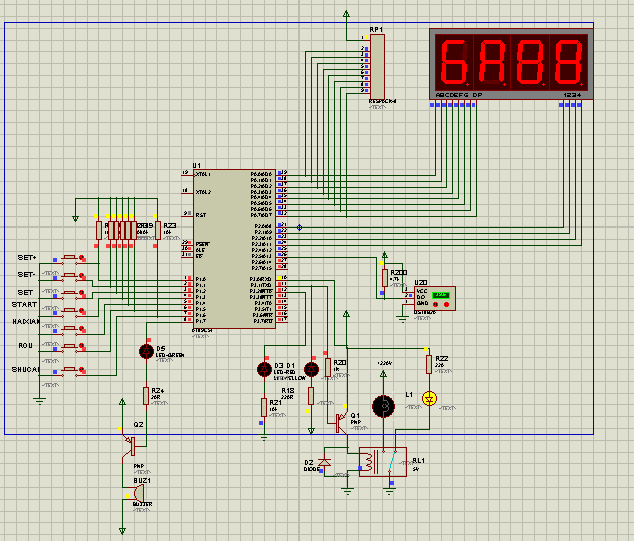
Task: Select the D2 diode beside relay
Action: coord(324,462)
